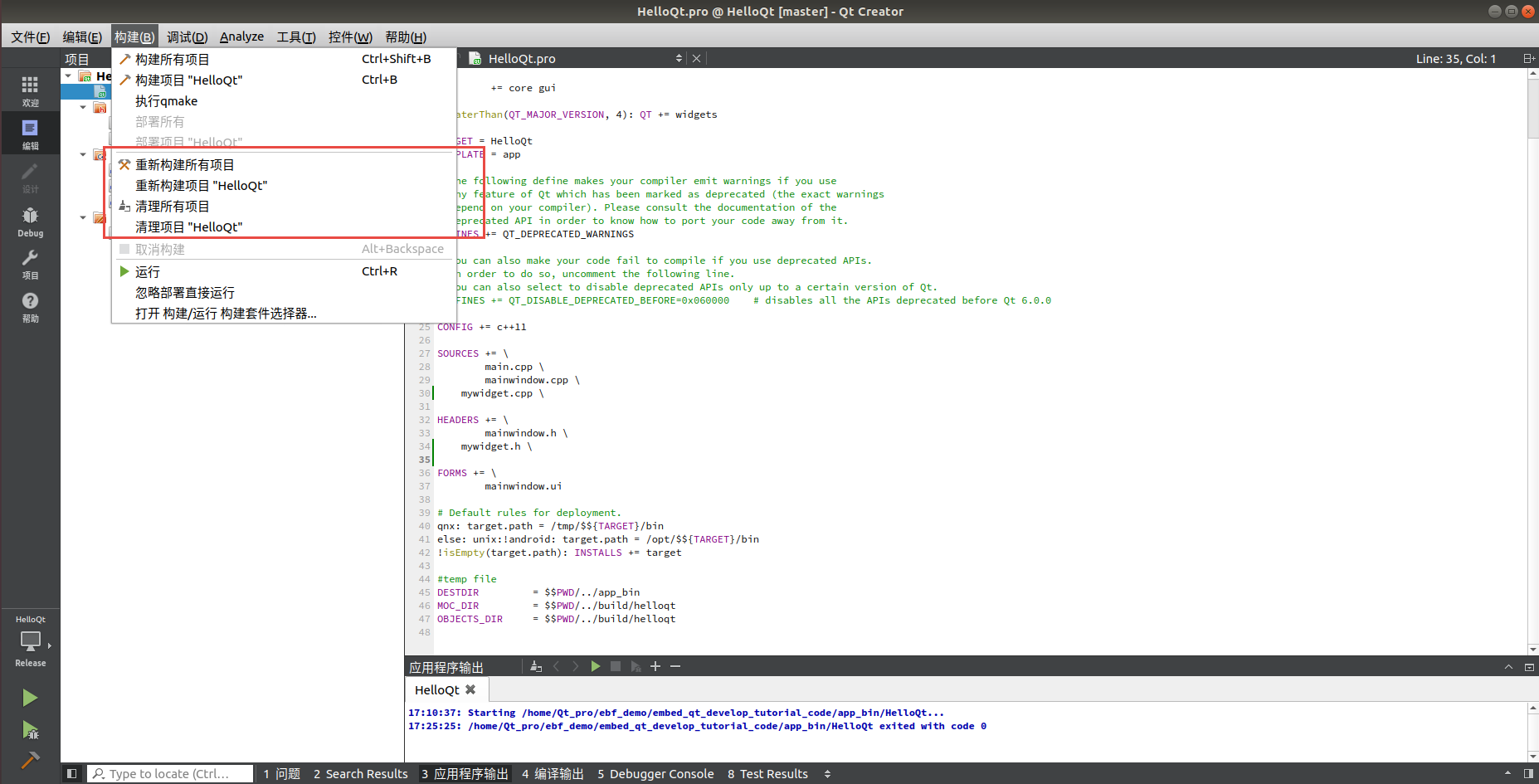
Task: Toggle right sidebar in status bar
Action: (x=1528, y=773)
